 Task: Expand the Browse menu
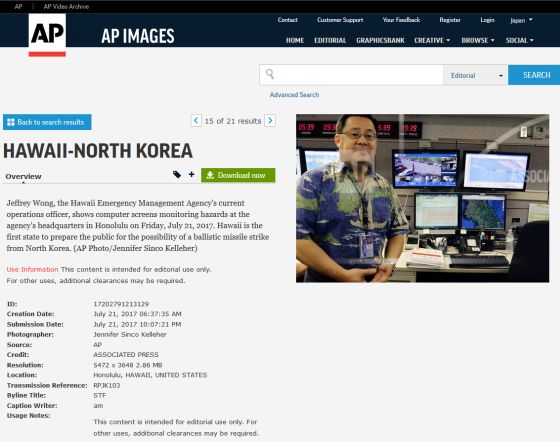click(x=478, y=40)
